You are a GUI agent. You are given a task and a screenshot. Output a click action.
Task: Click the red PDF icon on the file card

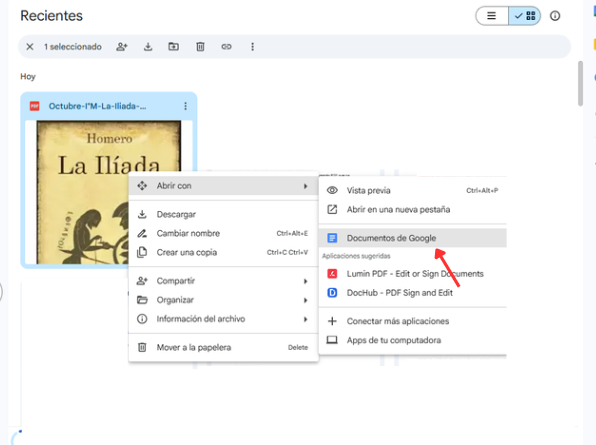tap(35, 106)
